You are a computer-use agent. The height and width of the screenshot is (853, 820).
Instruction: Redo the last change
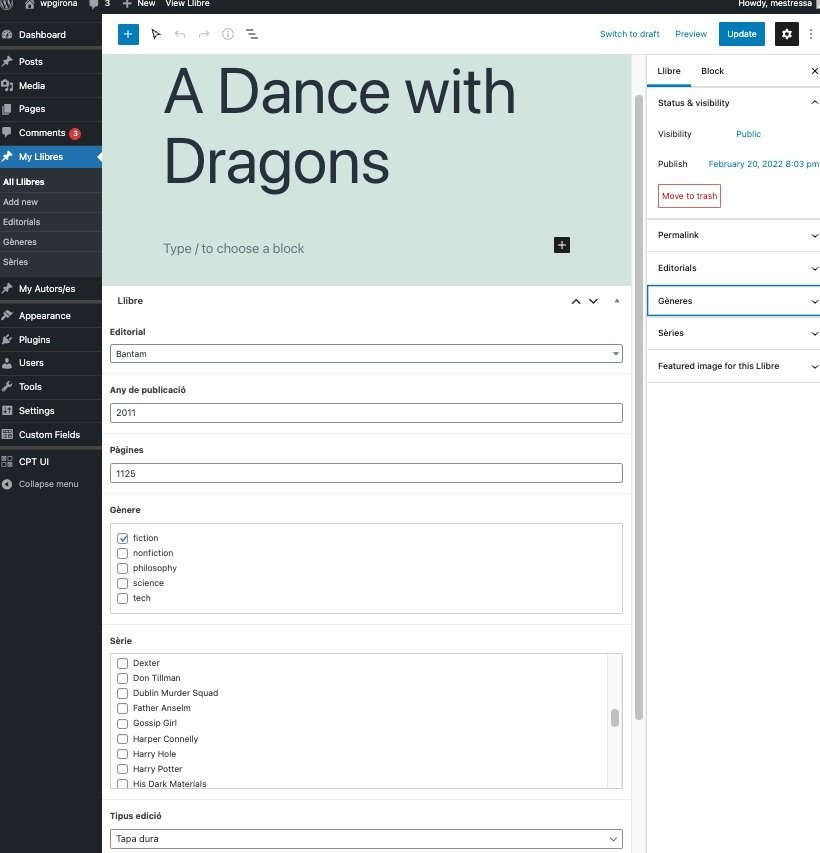[204, 34]
